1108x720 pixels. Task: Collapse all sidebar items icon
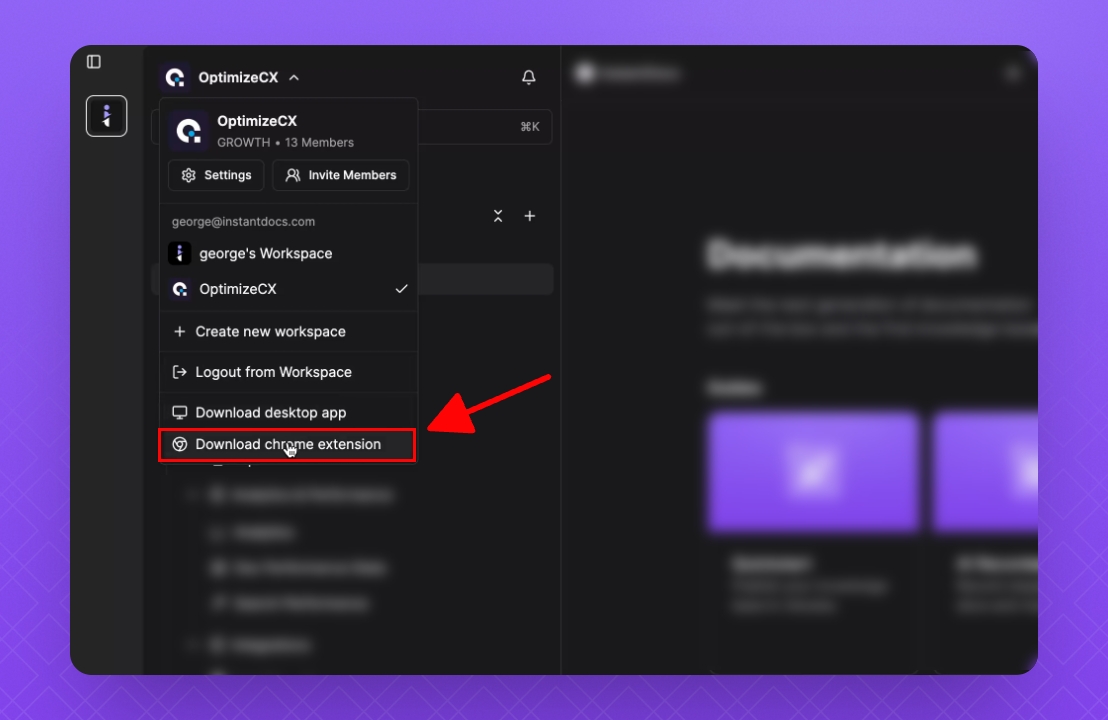click(498, 216)
